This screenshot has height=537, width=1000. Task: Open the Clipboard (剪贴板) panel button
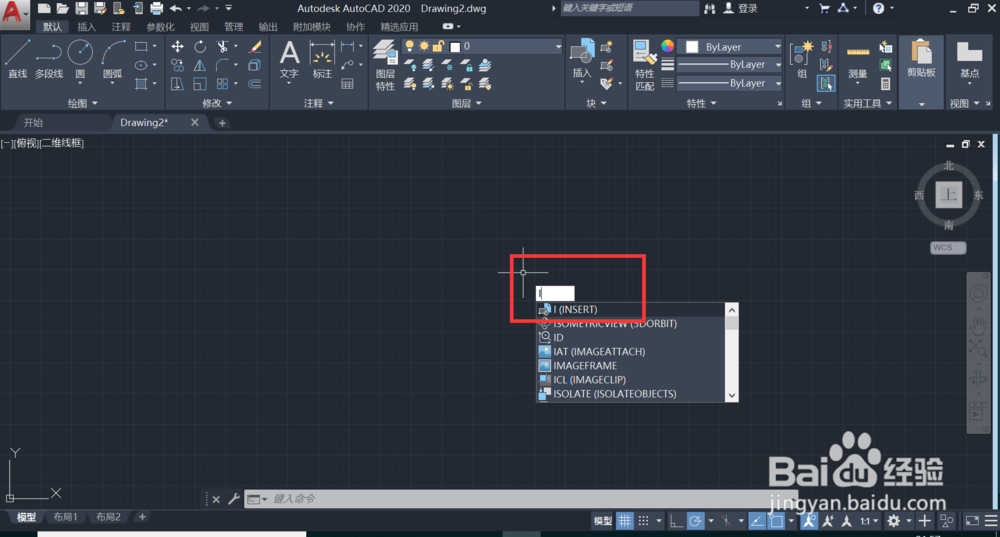[921, 70]
